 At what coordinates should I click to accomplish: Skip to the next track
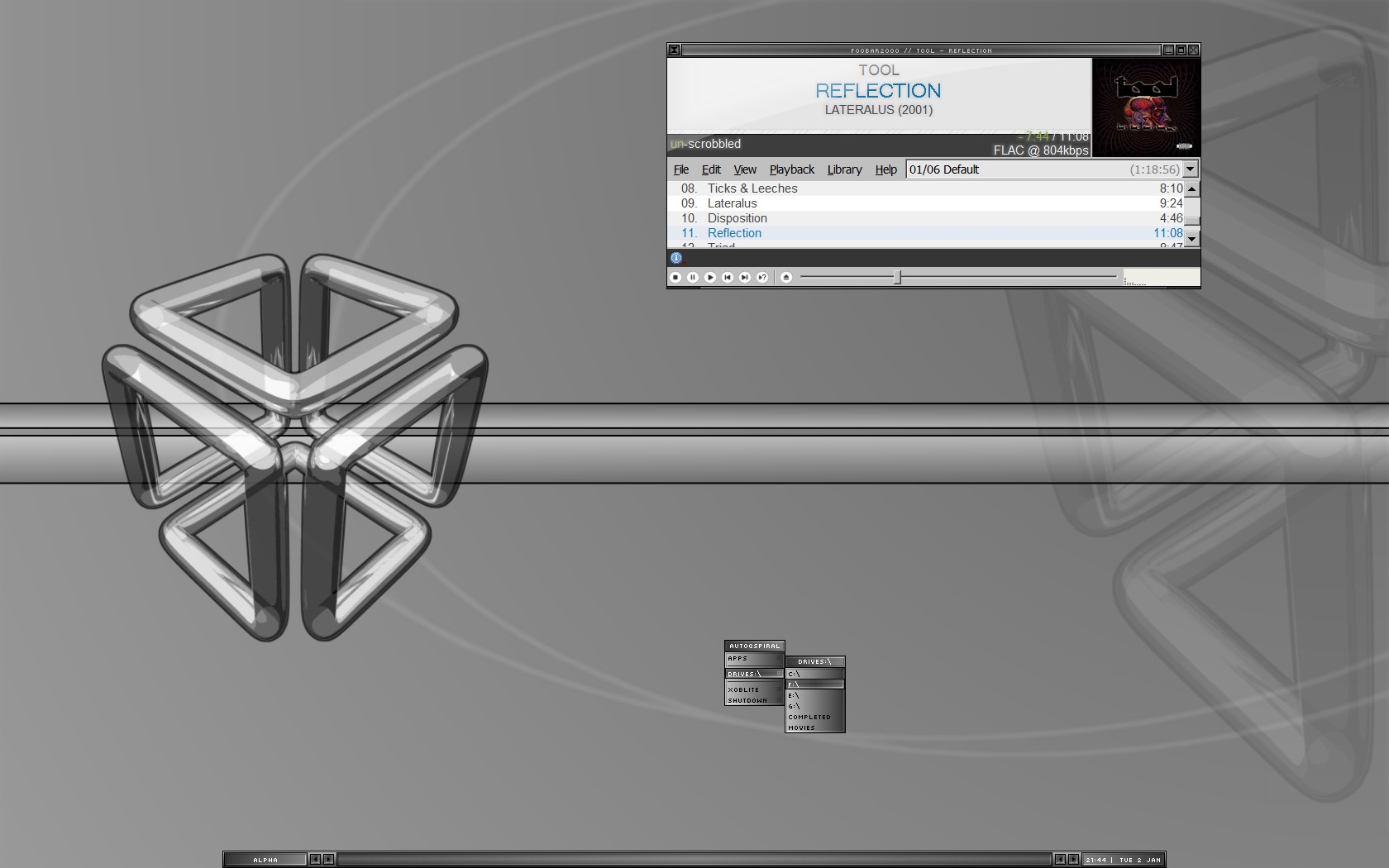(x=745, y=278)
